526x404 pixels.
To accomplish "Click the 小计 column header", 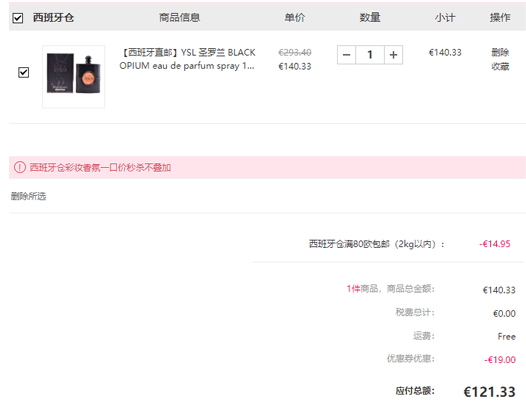I will click(445, 17).
